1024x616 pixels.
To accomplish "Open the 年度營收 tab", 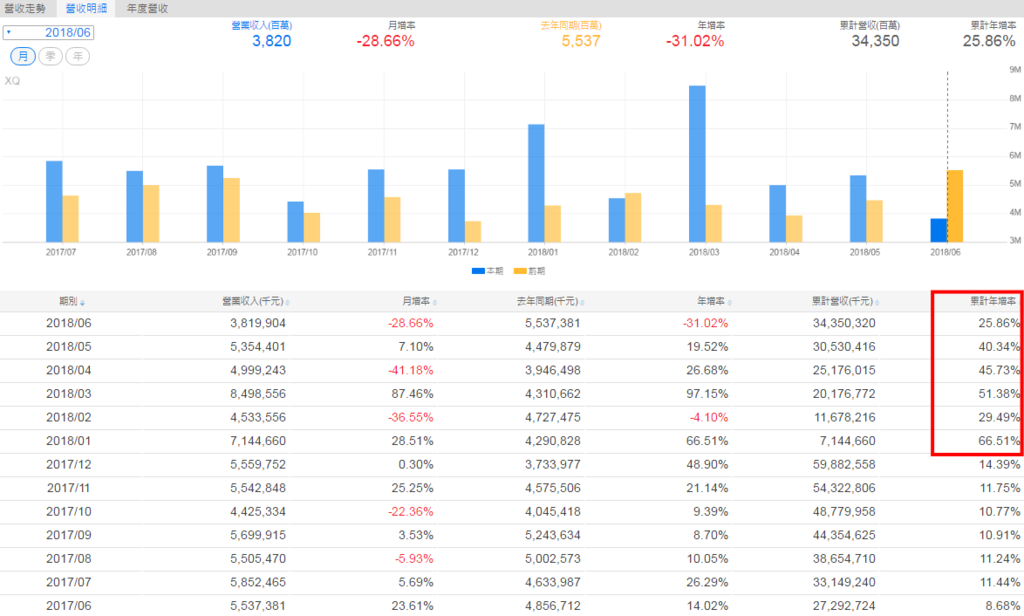I will pos(148,8).
